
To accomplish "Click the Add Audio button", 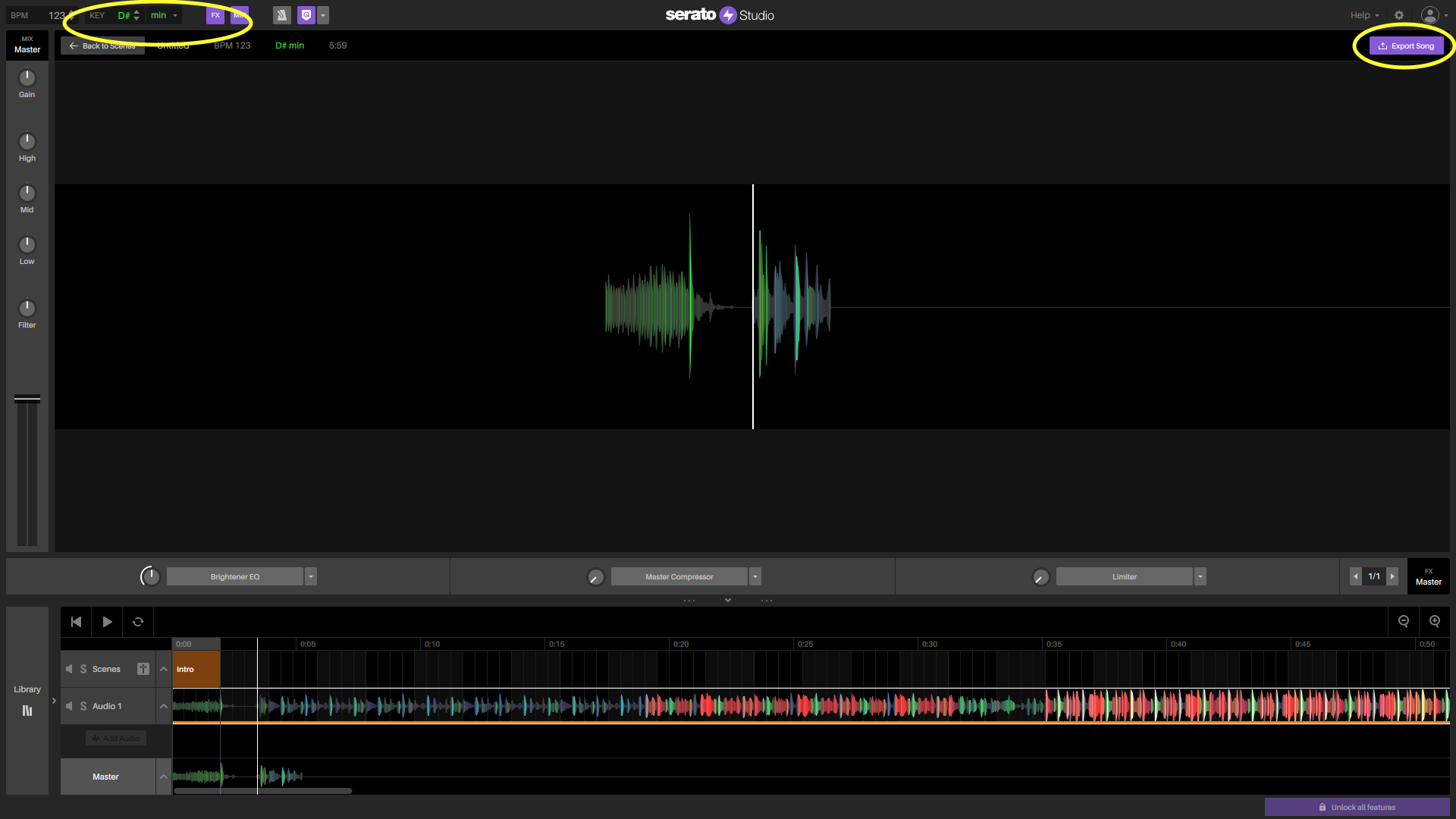I will pyautogui.click(x=116, y=738).
